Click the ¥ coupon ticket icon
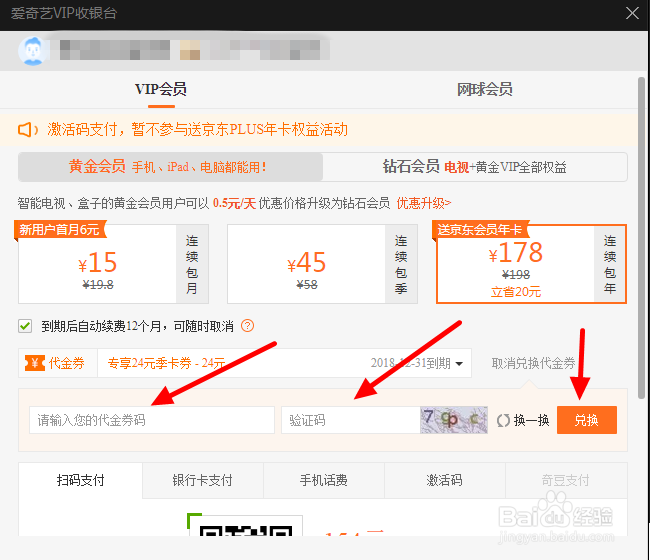 pyautogui.click(x=35, y=364)
